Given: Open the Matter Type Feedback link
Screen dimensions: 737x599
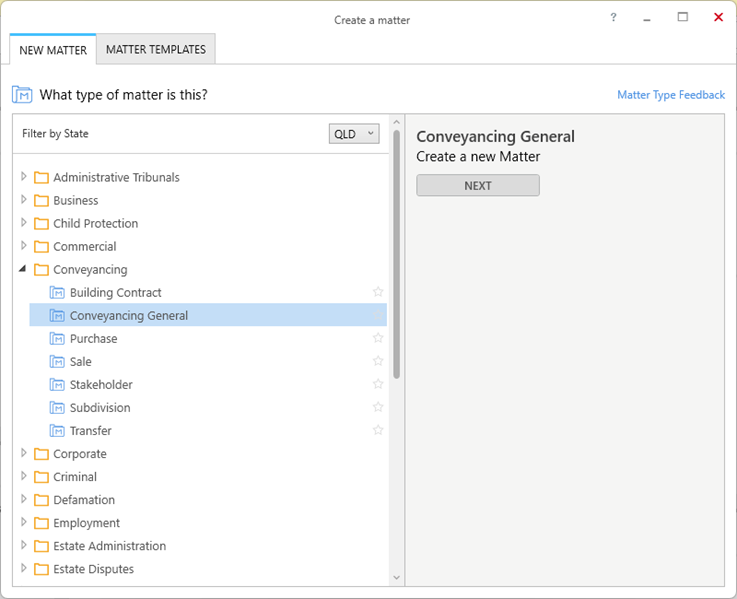Looking at the screenshot, I should 671,95.
